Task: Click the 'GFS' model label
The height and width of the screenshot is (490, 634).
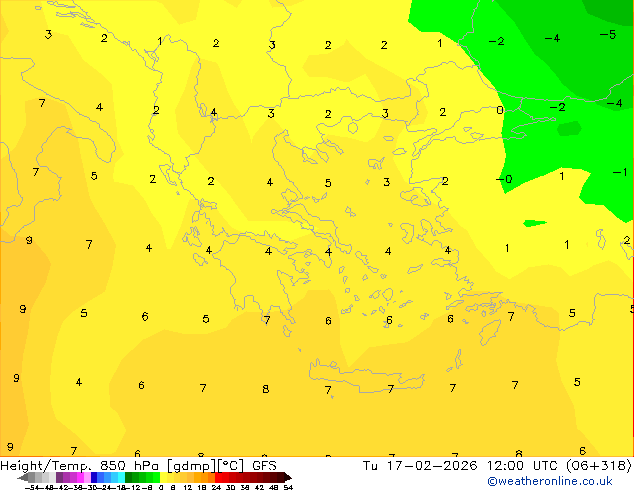Action: point(264,466)
